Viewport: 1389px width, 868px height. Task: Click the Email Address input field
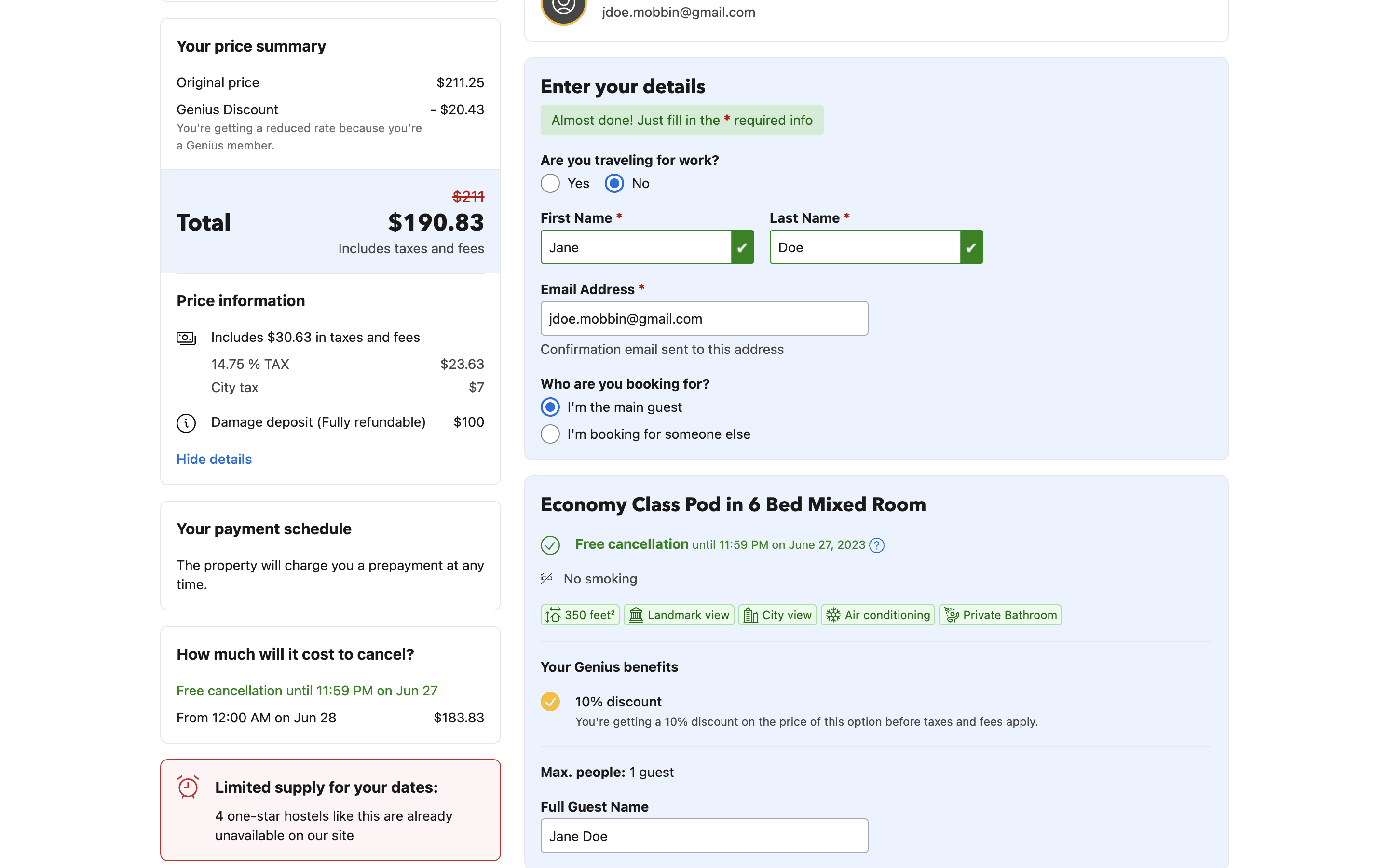coord(704,319)
